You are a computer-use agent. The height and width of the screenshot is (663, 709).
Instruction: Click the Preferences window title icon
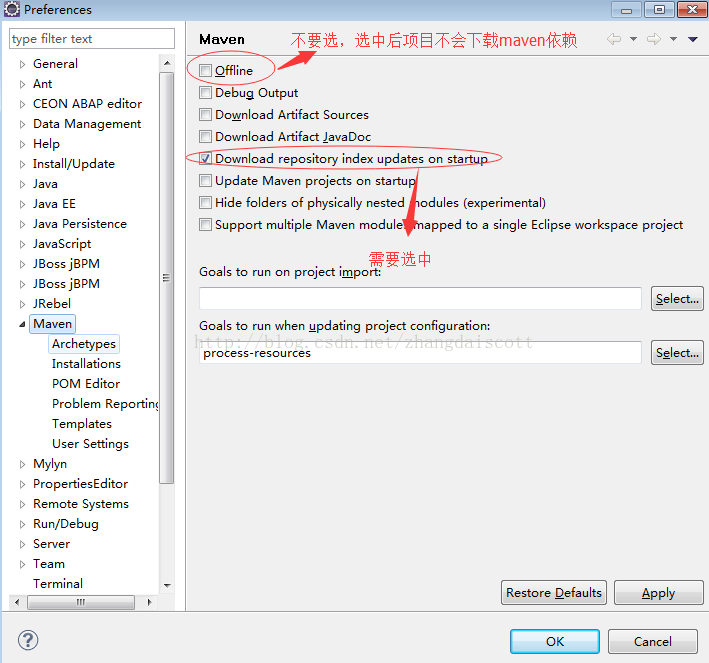[11, 9]
